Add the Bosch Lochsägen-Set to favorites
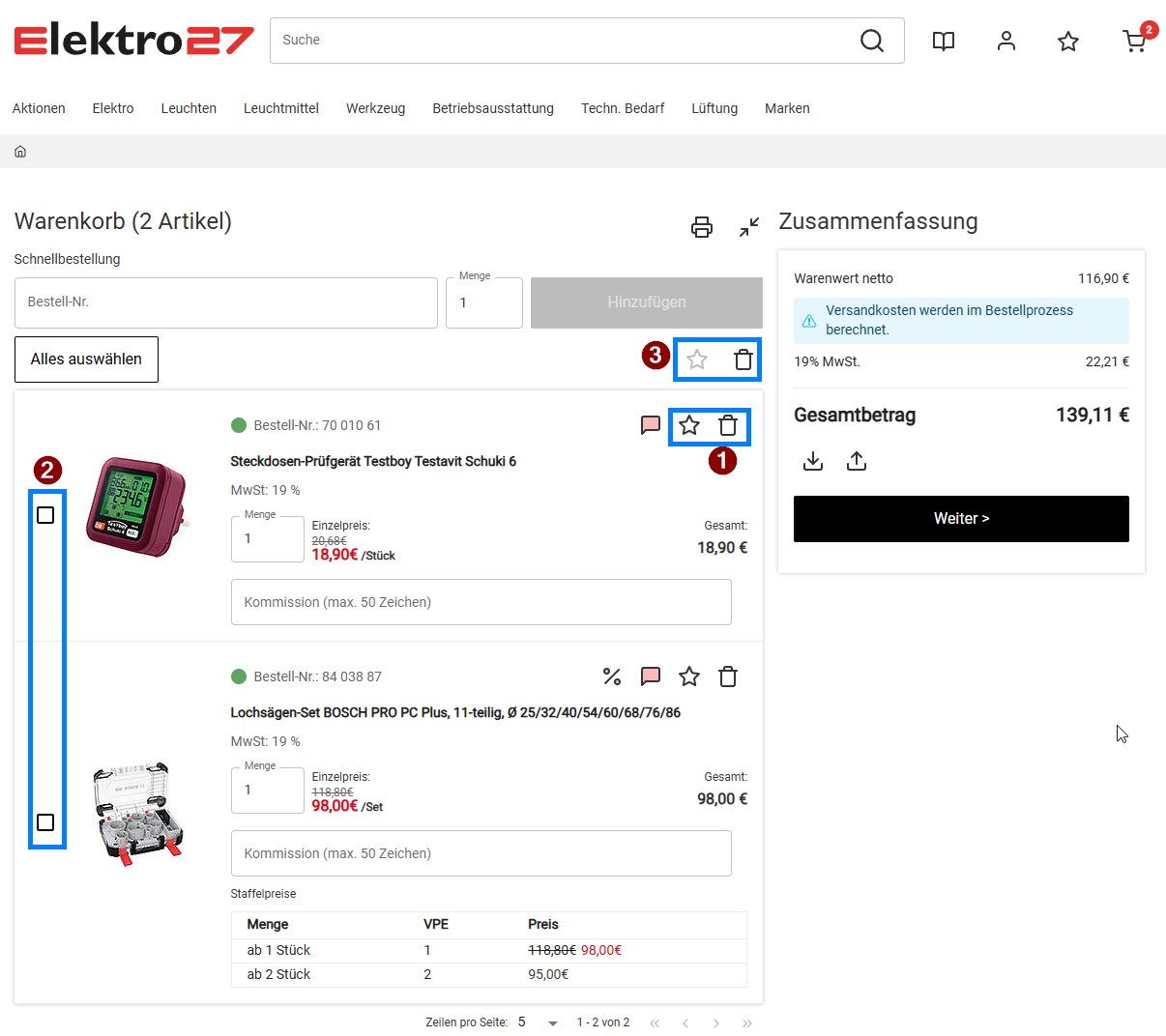 [x=689, y=676]
